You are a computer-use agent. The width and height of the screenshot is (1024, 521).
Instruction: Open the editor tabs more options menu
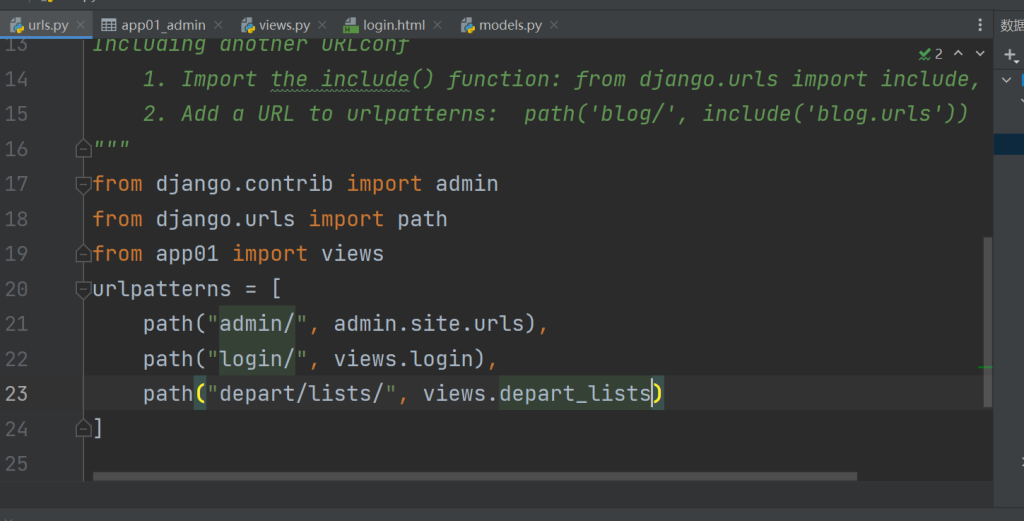click(x=980, y=25)
